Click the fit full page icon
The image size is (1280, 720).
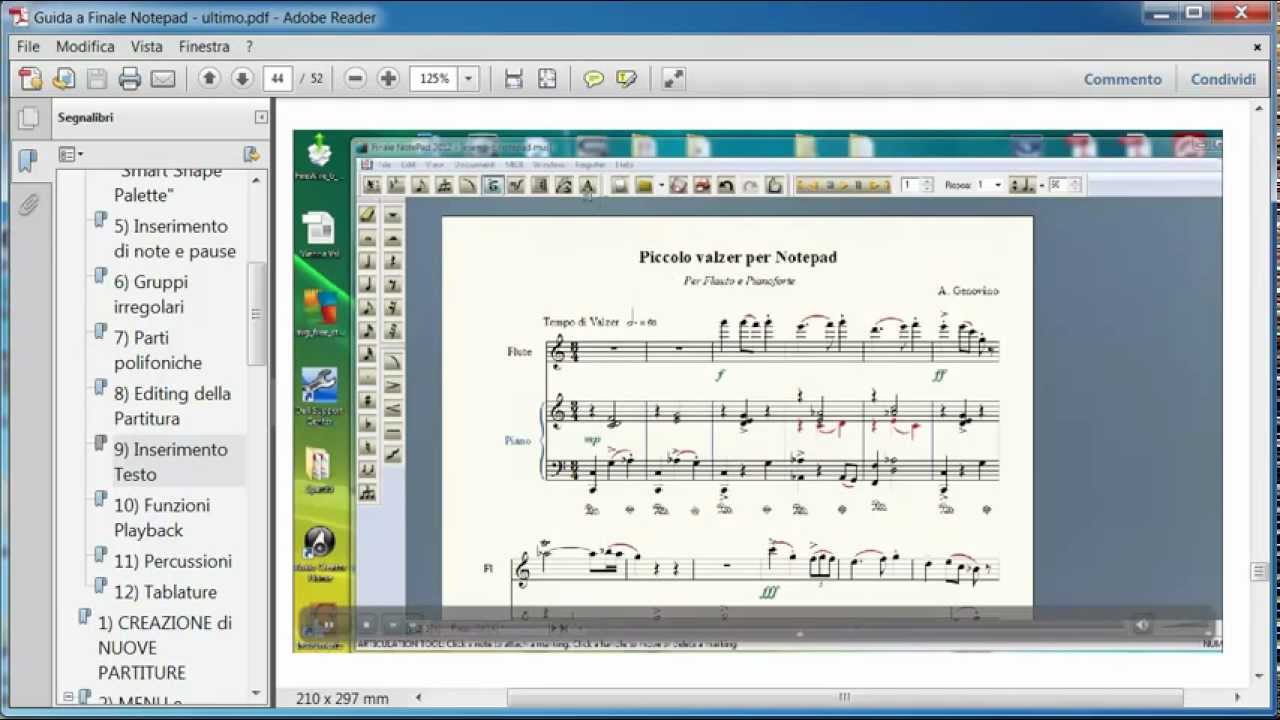547,79
